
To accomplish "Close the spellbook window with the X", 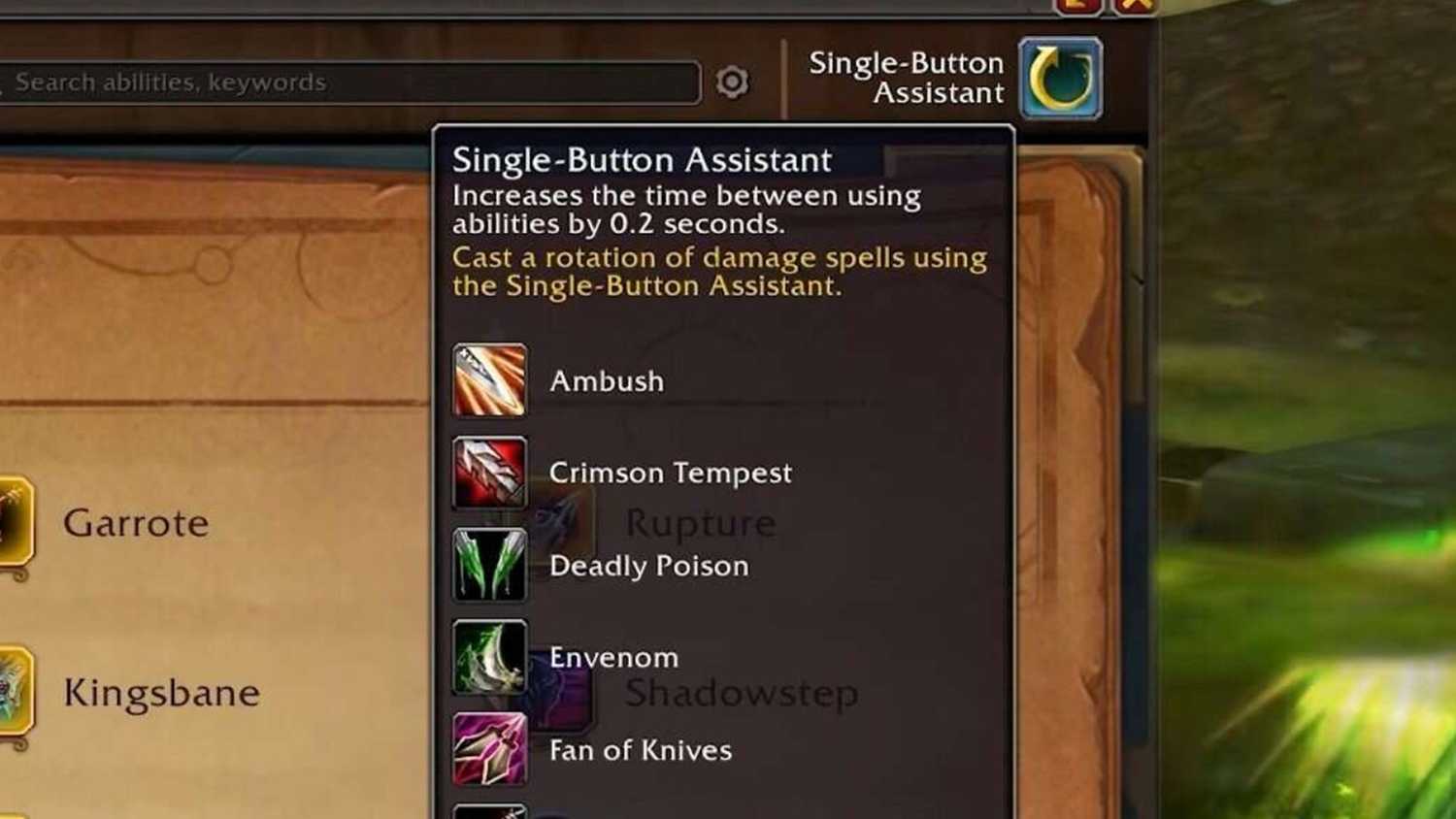I will [x=1135, y=7].
